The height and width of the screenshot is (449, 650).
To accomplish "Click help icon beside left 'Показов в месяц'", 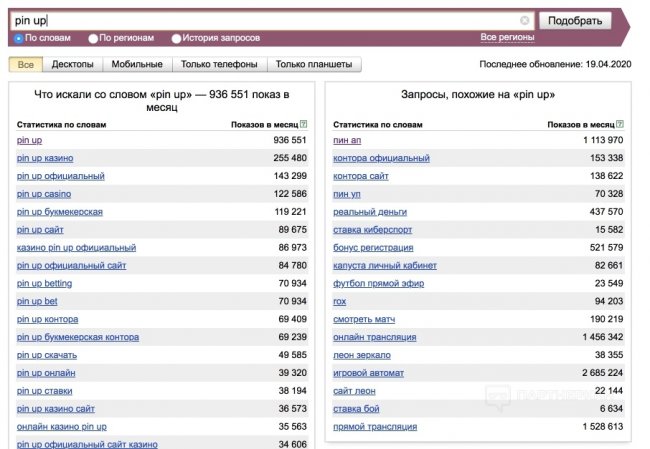I will (x=303, y=124).
